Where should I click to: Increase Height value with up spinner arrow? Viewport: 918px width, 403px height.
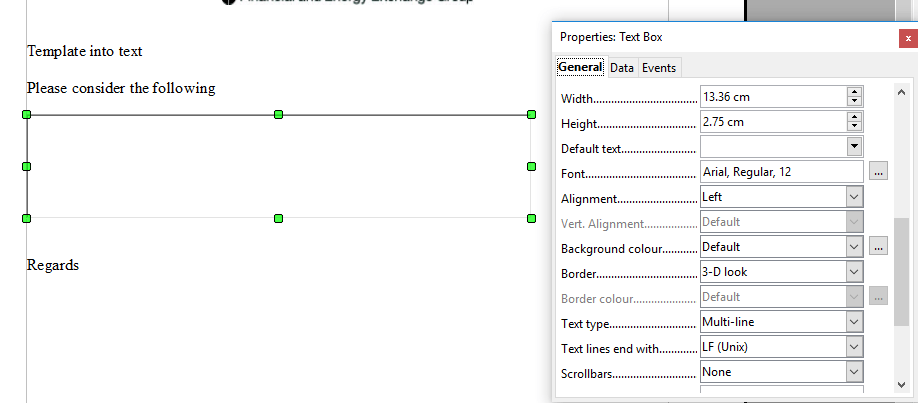pyautogui.click(x=854, y=117)
